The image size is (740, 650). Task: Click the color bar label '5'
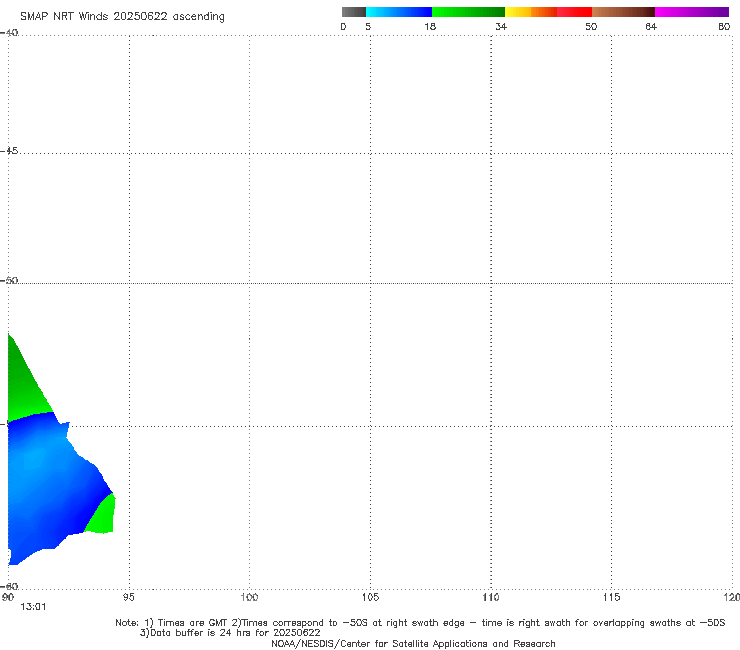[x=368, y=27]
